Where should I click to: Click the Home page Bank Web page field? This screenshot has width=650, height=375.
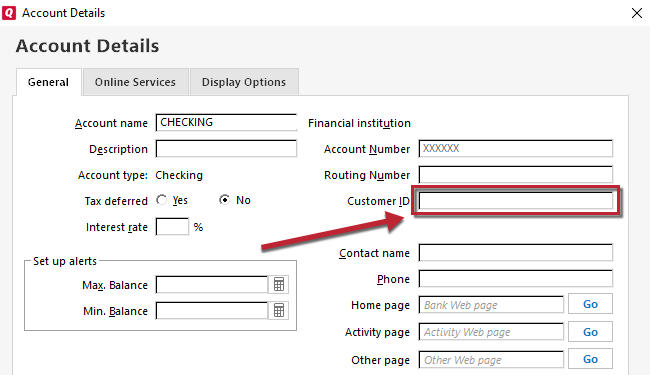click(491, 305)
